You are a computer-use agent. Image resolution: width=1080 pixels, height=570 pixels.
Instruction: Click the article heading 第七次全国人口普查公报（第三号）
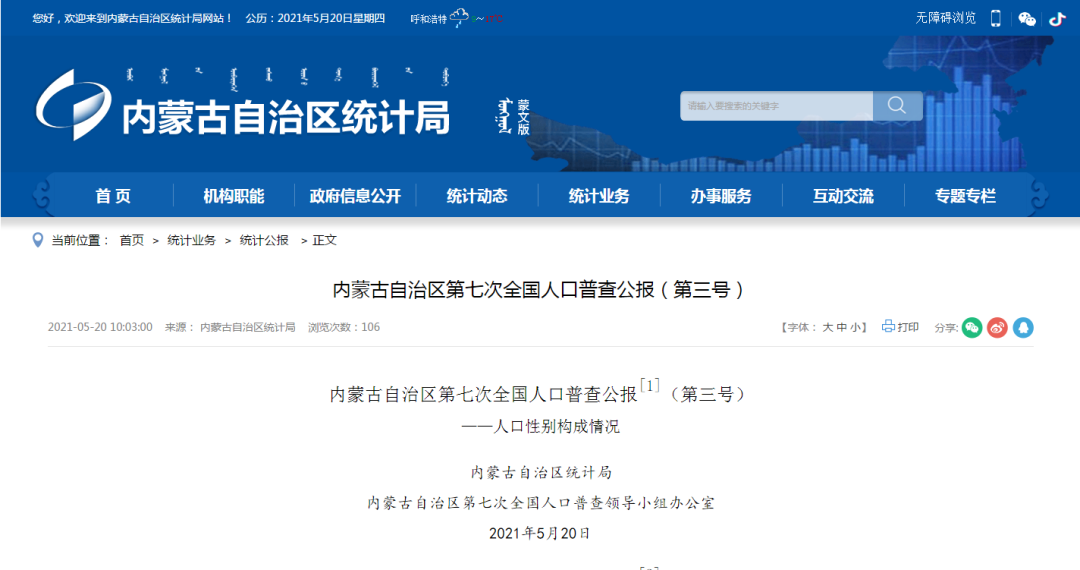539,290
